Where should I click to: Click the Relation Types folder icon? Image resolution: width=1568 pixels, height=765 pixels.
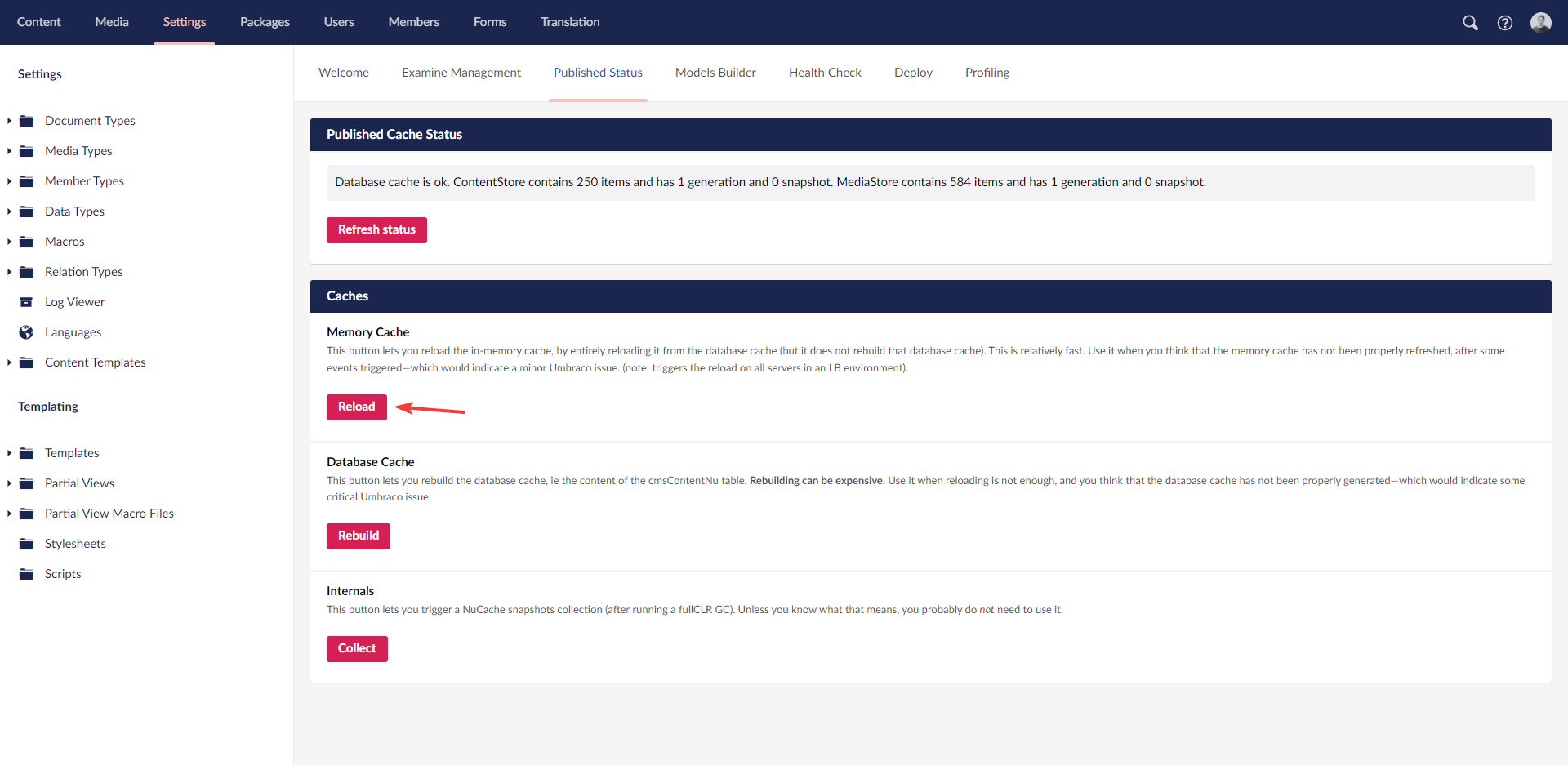pos(26,272)
